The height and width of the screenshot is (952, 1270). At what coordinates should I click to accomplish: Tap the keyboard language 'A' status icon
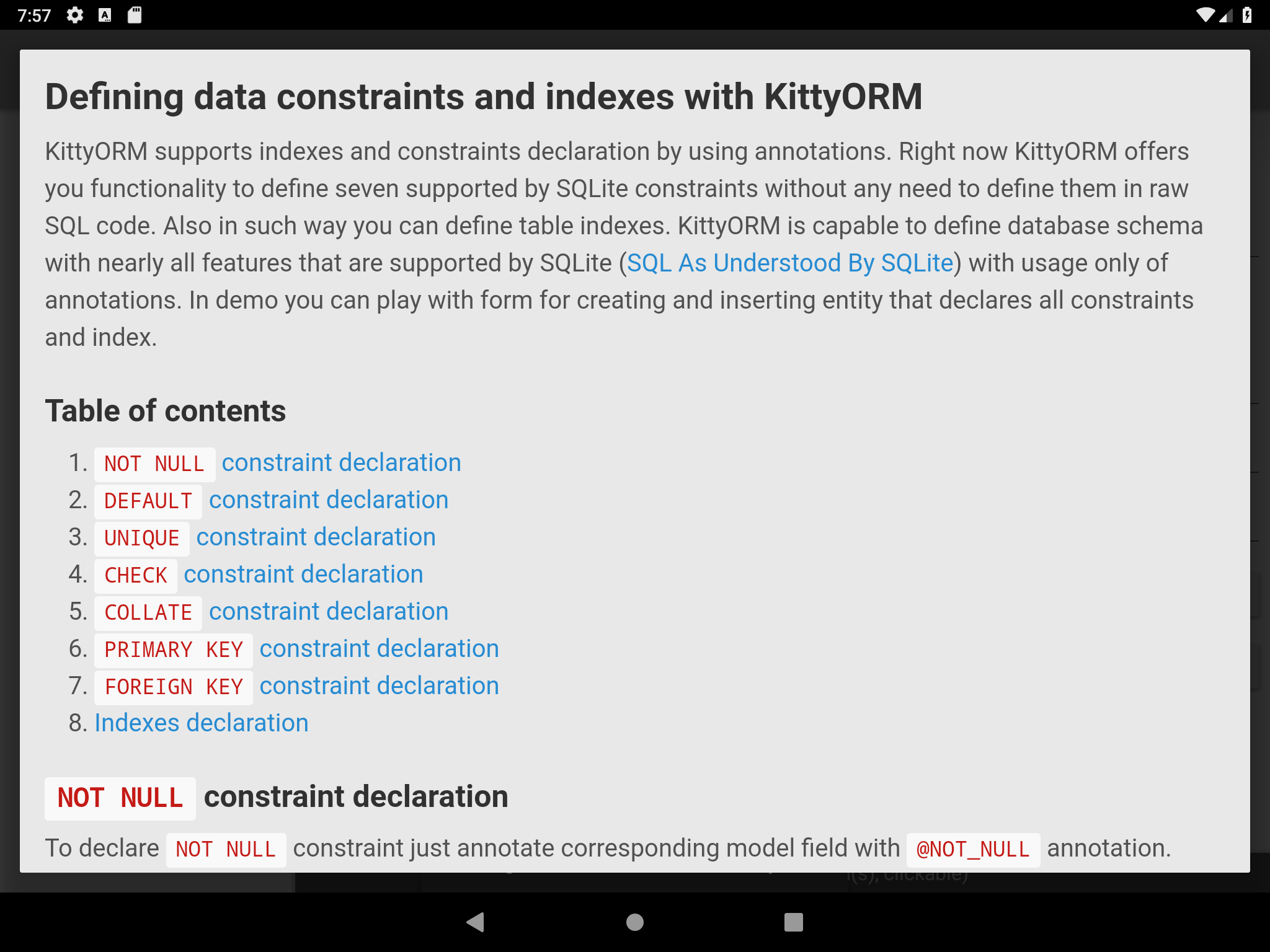105,15
